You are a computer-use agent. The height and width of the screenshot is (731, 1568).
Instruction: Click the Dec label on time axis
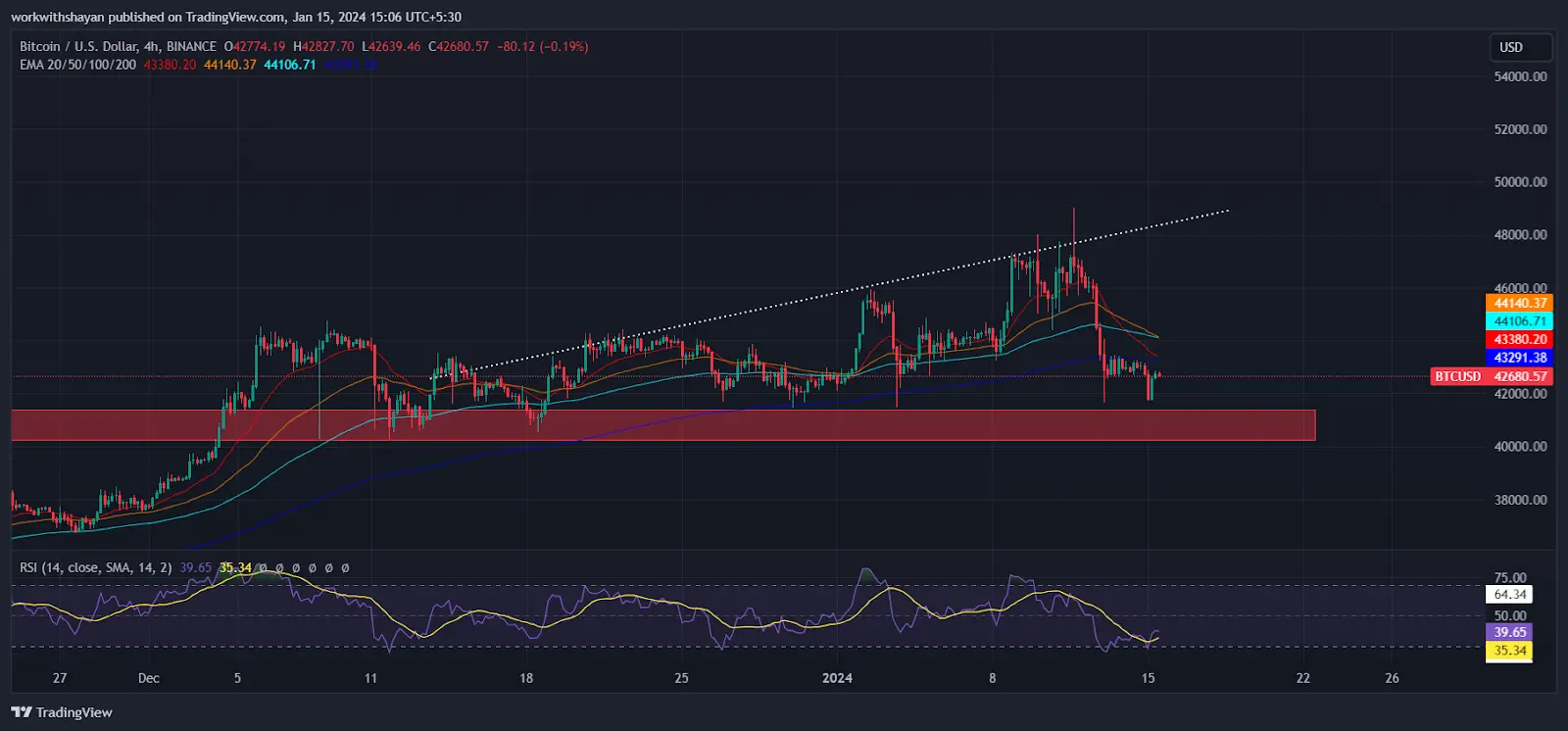coord(149,678)
